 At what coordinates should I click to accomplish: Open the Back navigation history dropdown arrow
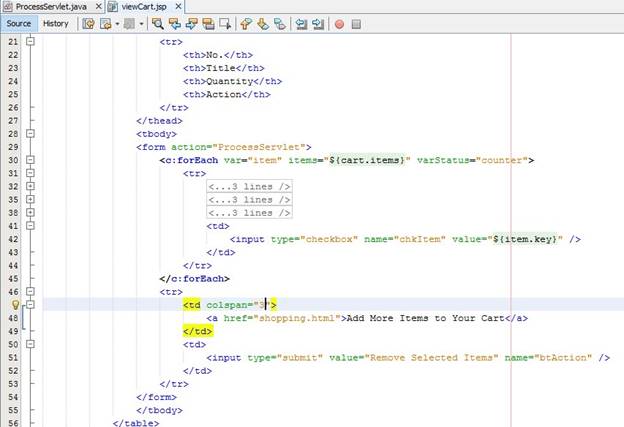coord(117,24)
